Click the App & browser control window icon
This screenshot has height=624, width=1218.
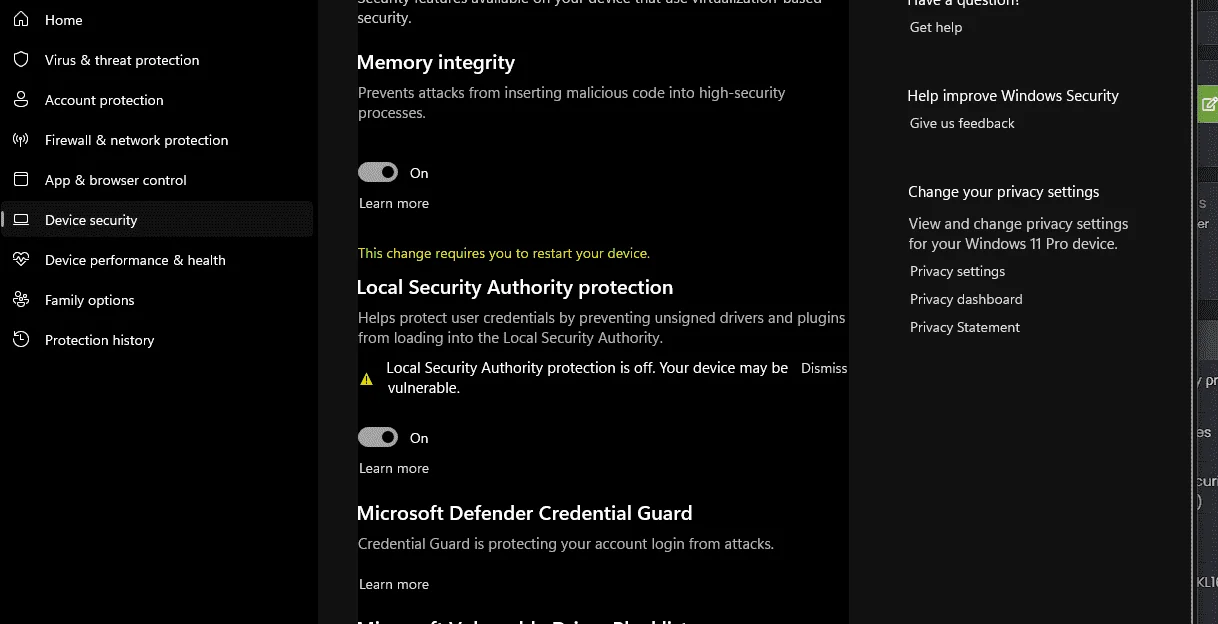coord(21,180)
